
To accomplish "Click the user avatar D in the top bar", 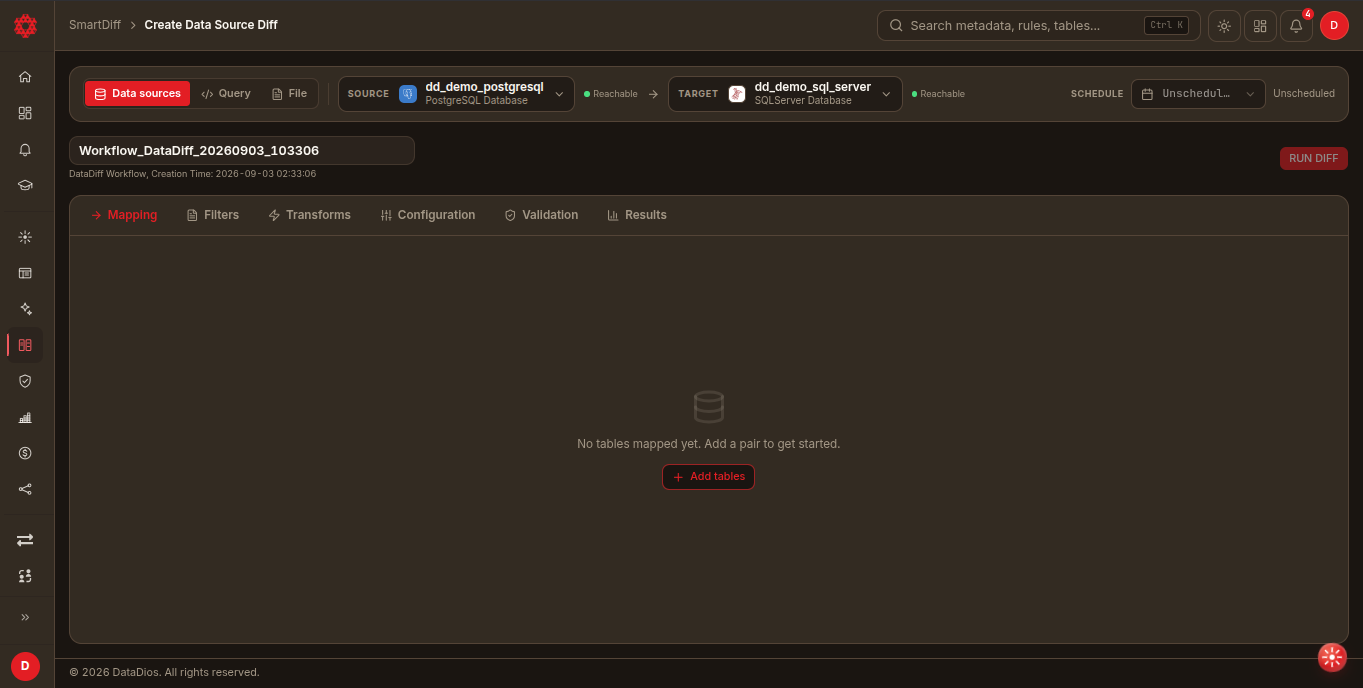I will click(1334, 26).
